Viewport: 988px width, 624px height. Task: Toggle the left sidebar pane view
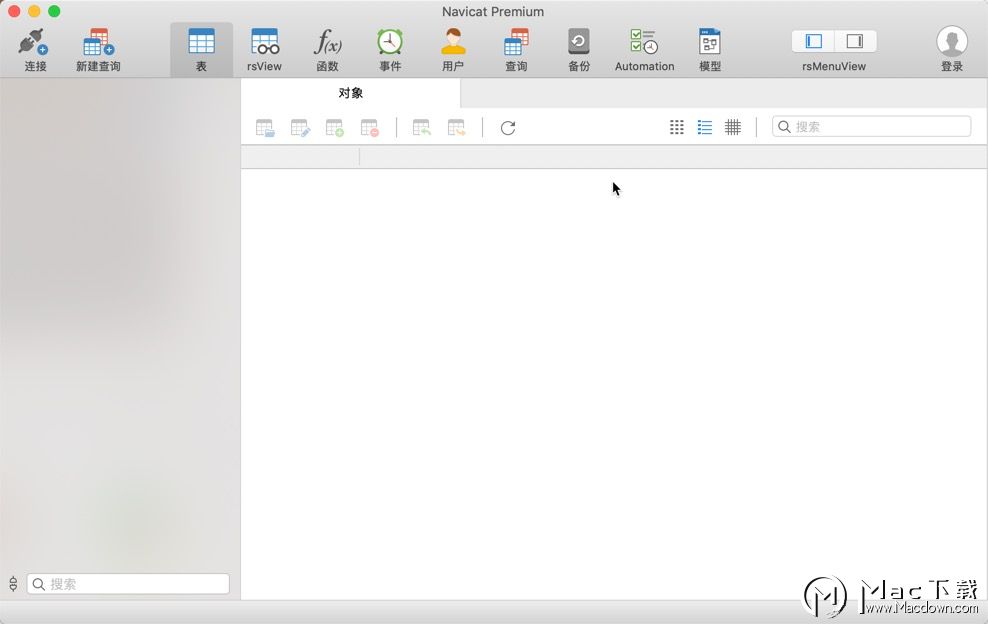(813, 42)
